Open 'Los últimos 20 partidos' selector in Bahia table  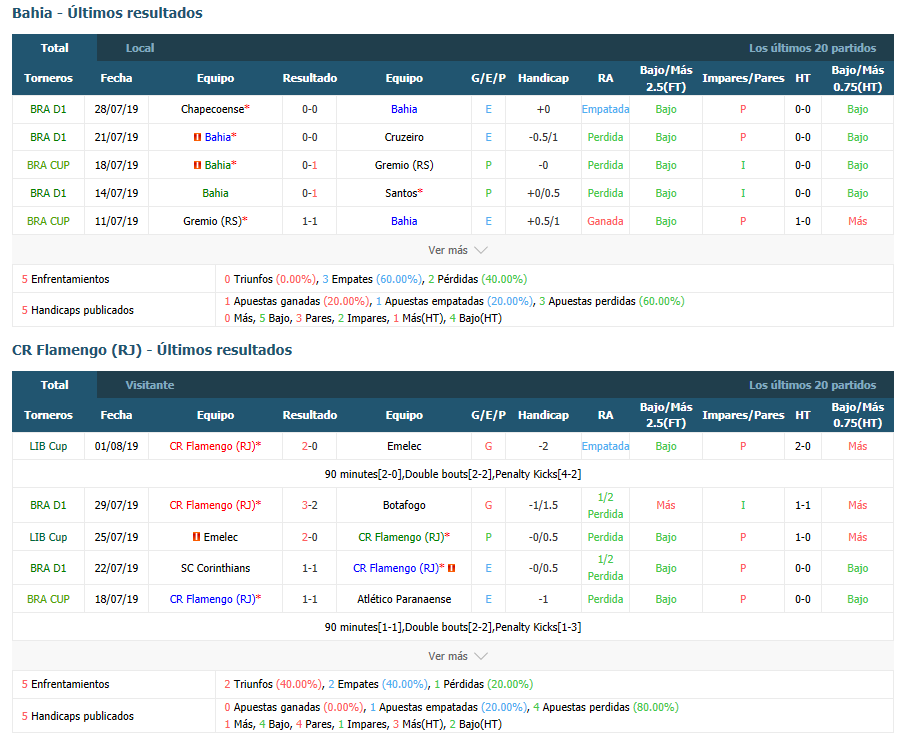(x=812, y=48)
